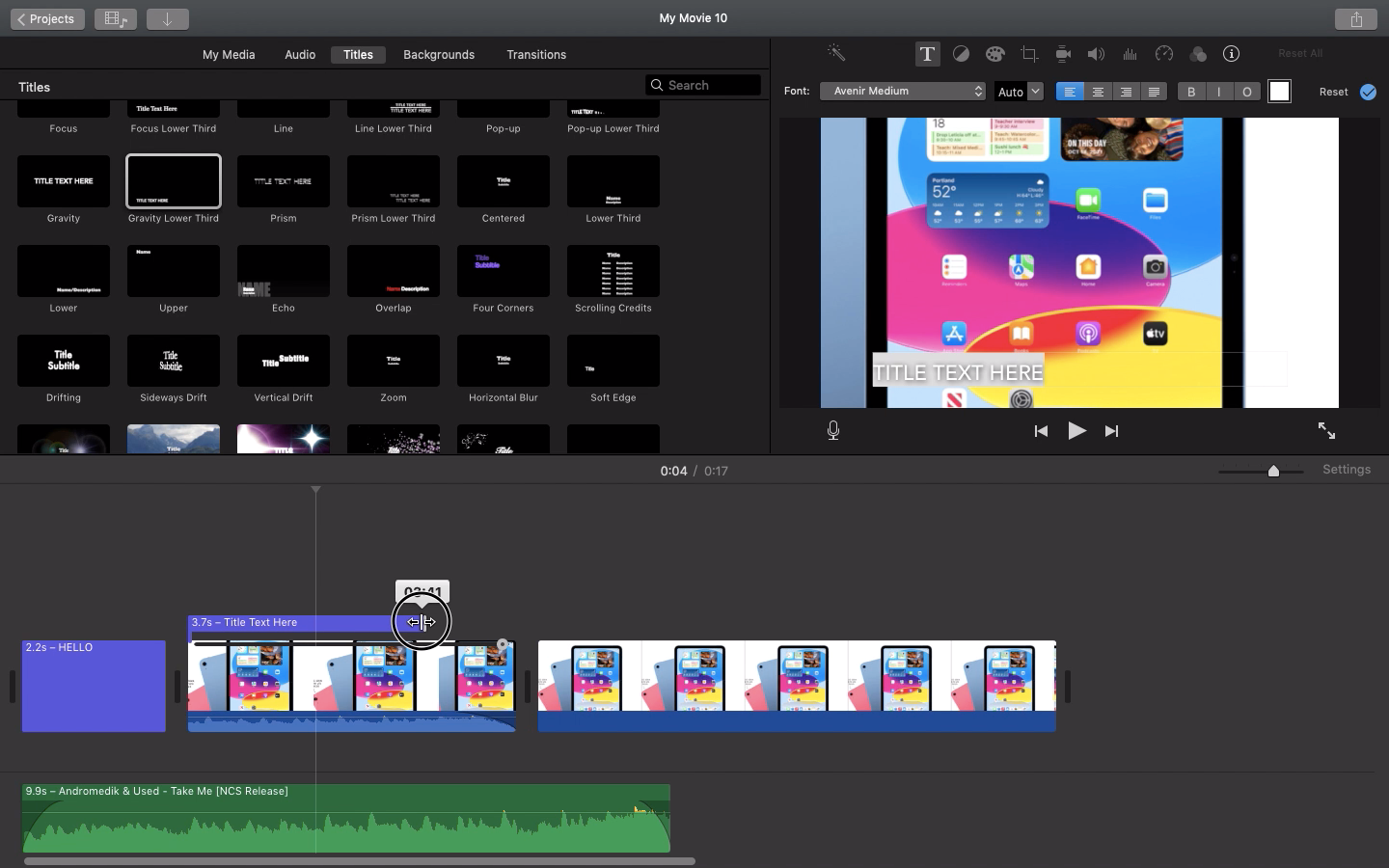Open the Avenir Medium font dropdown
This screenshot has width=1389, height=868.
[903, 91]
